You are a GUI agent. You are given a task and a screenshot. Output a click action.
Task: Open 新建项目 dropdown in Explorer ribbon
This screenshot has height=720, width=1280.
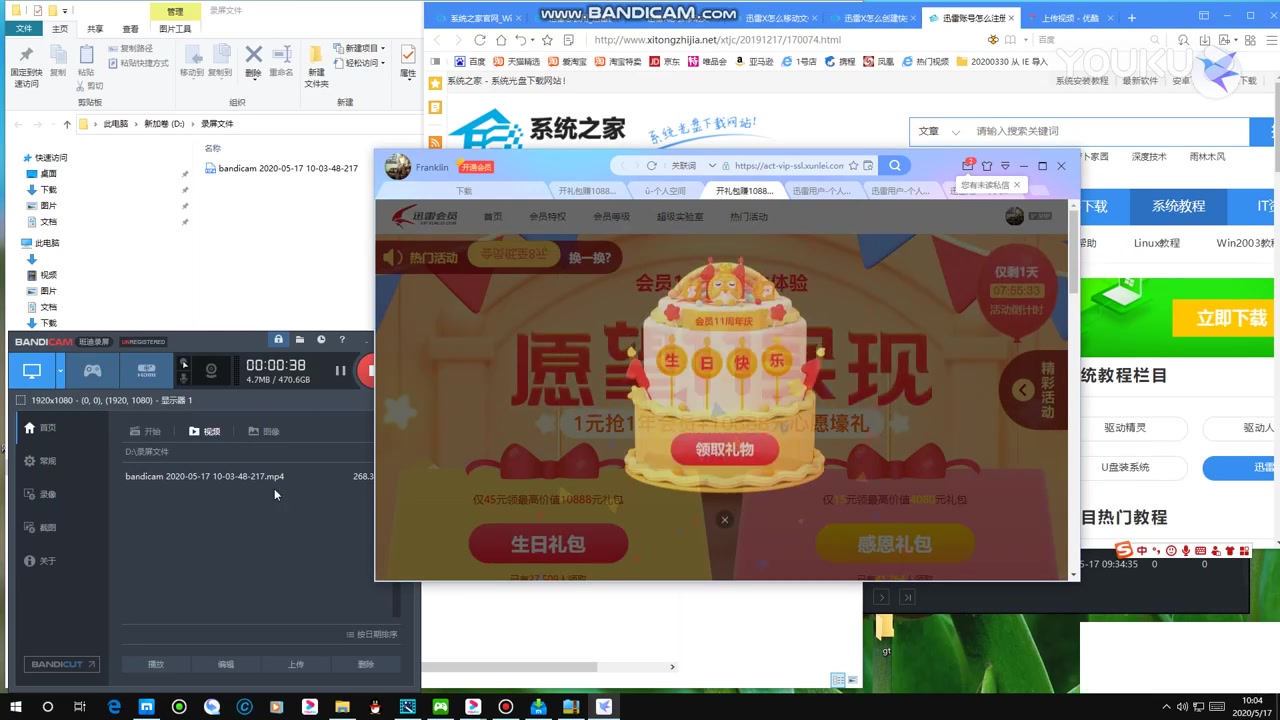pos(360,48)
